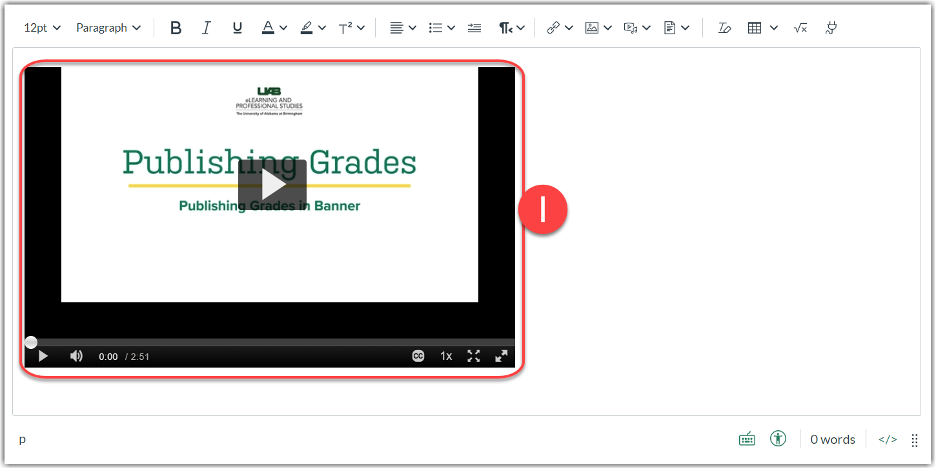Expand the text color options arrow
The image size is (936, 468).
[284, 28]
